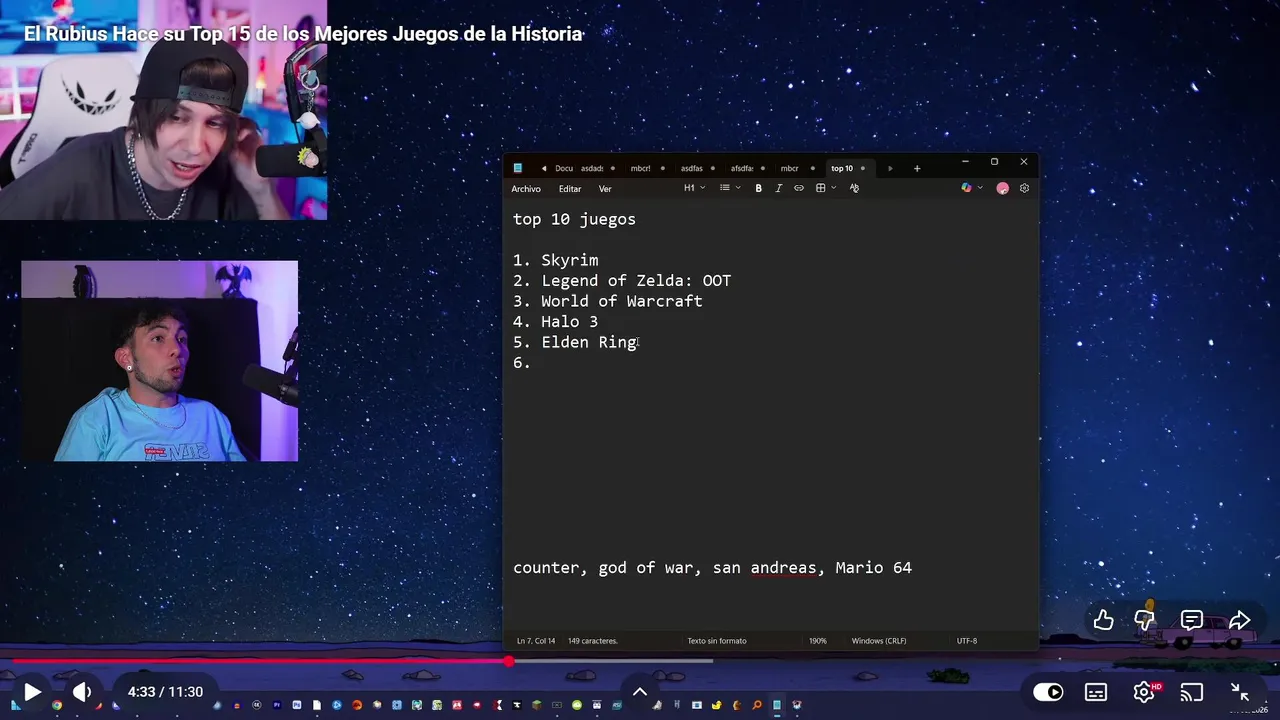Click the 190% zoom level in status bar
This screenshot has height=720, width=1280.
pyautogui.click(x=818, y=641)
